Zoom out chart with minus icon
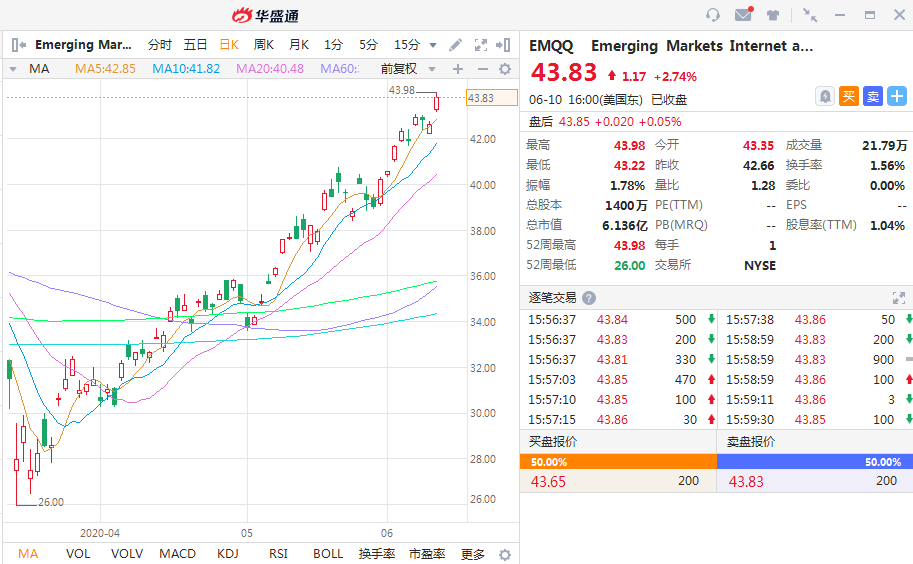This screenshot has height=564, width=913. [x=483, y=69]
